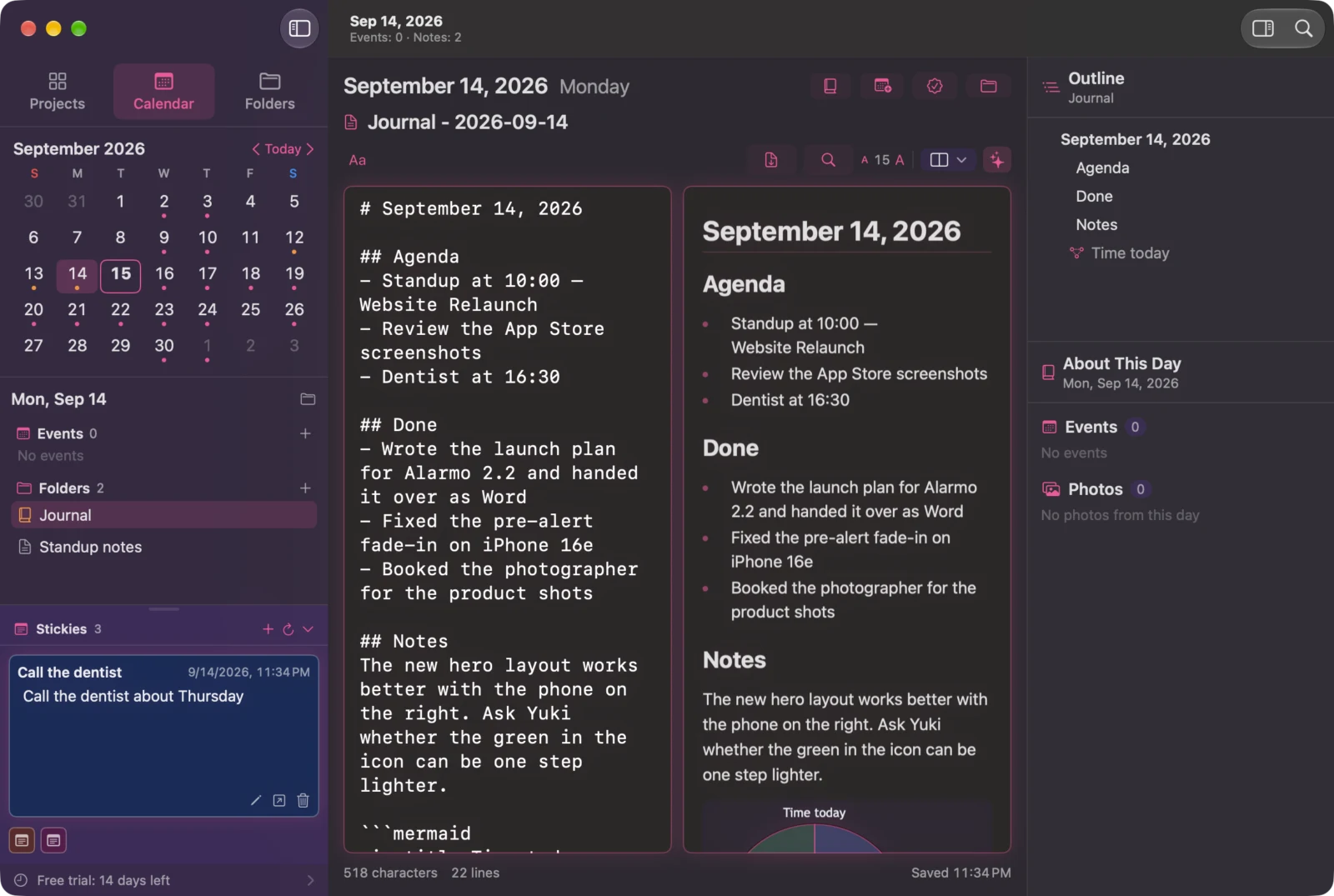Open the folder icon beside Mon, Sep 14

(x=308, y=399)
